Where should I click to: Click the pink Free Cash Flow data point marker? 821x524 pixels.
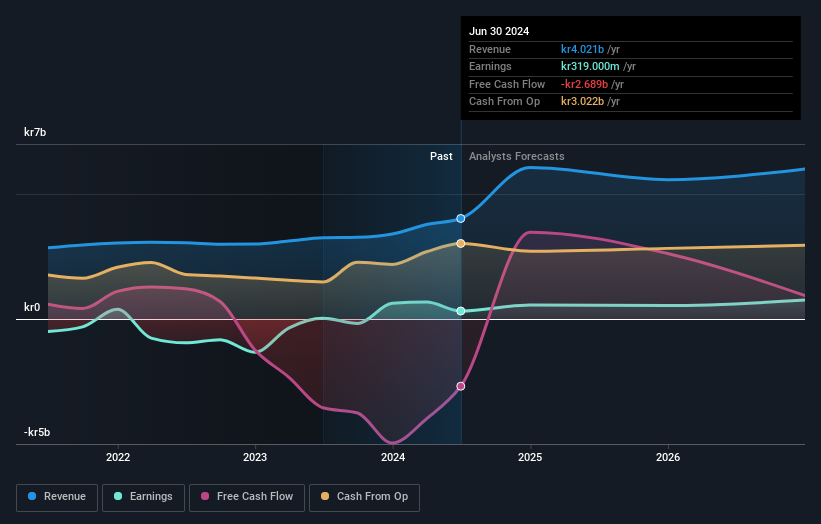[x=461, y=386]
